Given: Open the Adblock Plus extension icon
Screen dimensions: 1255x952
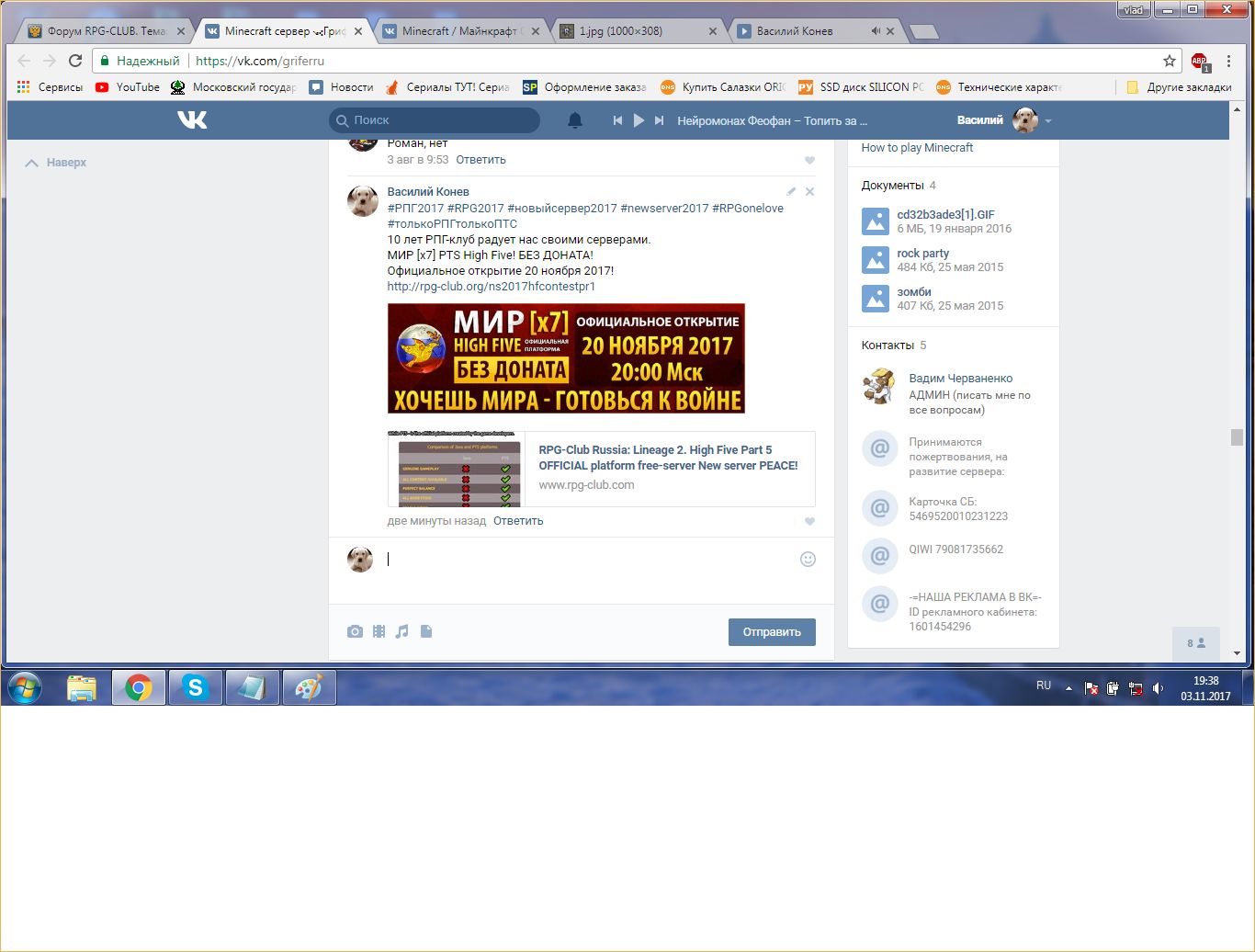Looking at the screenshot, I should [1200, 62].
